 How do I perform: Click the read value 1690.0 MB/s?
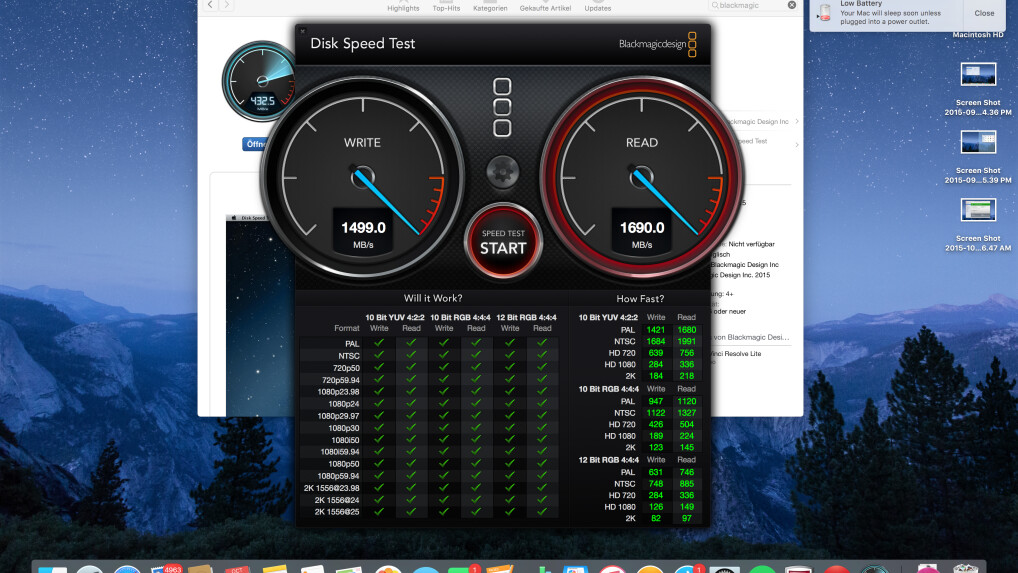point(641,232)
